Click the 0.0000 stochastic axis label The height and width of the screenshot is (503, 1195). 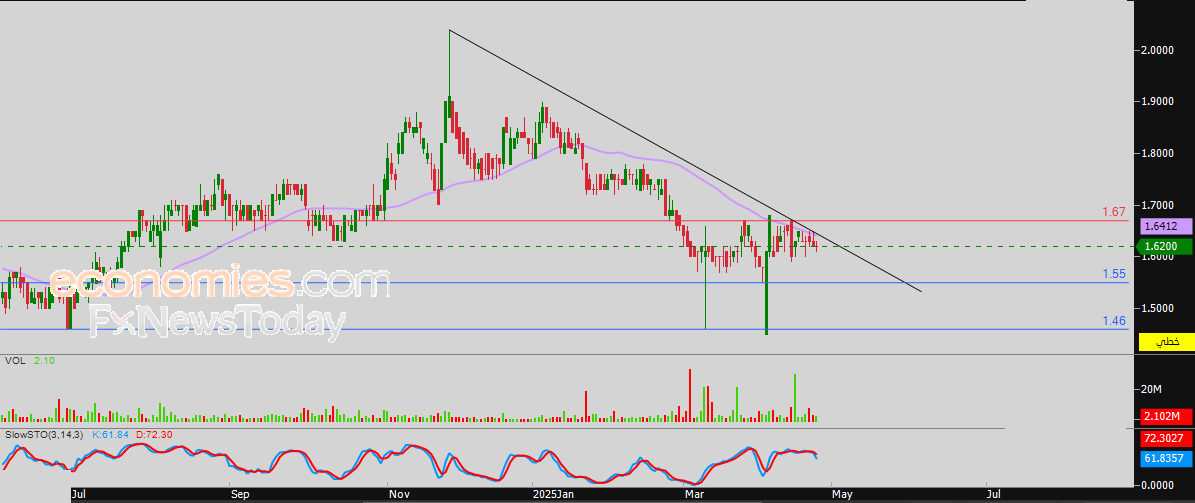point(1157,485)
